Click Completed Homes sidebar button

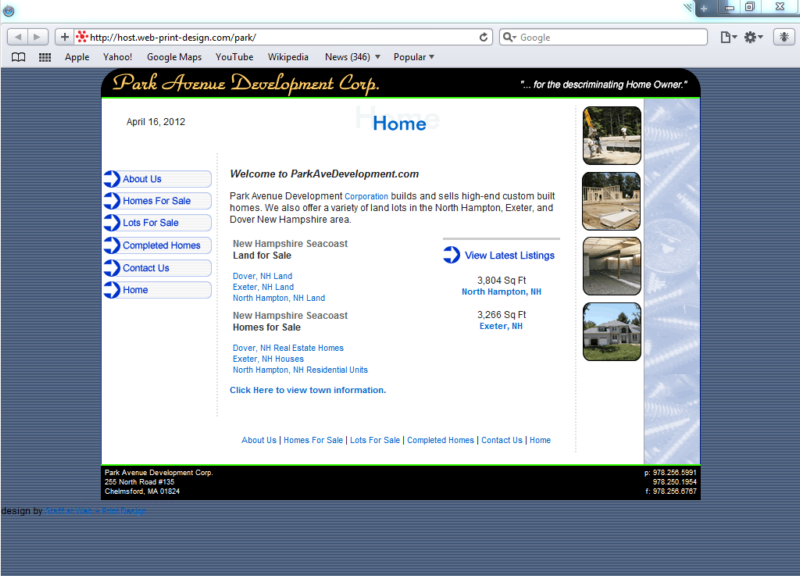158,245
